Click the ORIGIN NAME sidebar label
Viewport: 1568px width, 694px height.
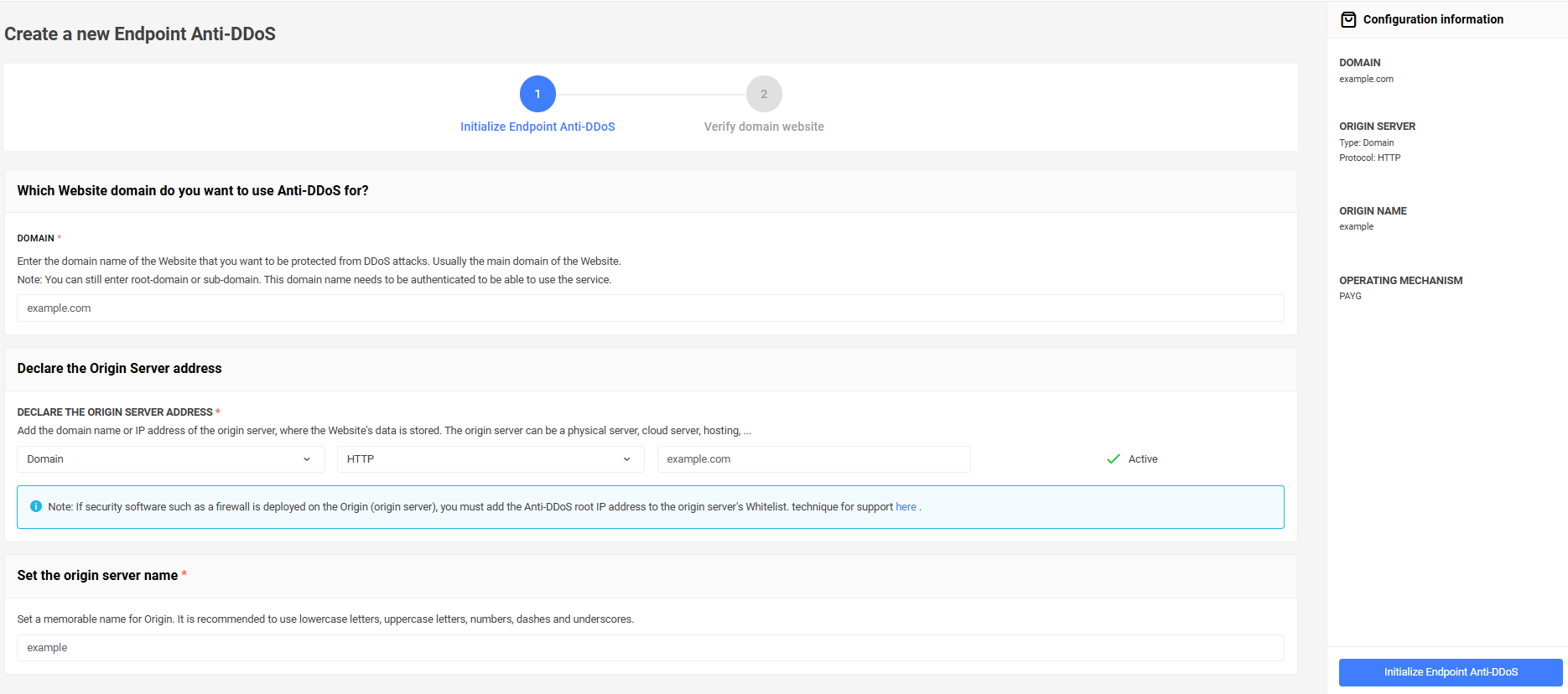[x=1373, y=211]
